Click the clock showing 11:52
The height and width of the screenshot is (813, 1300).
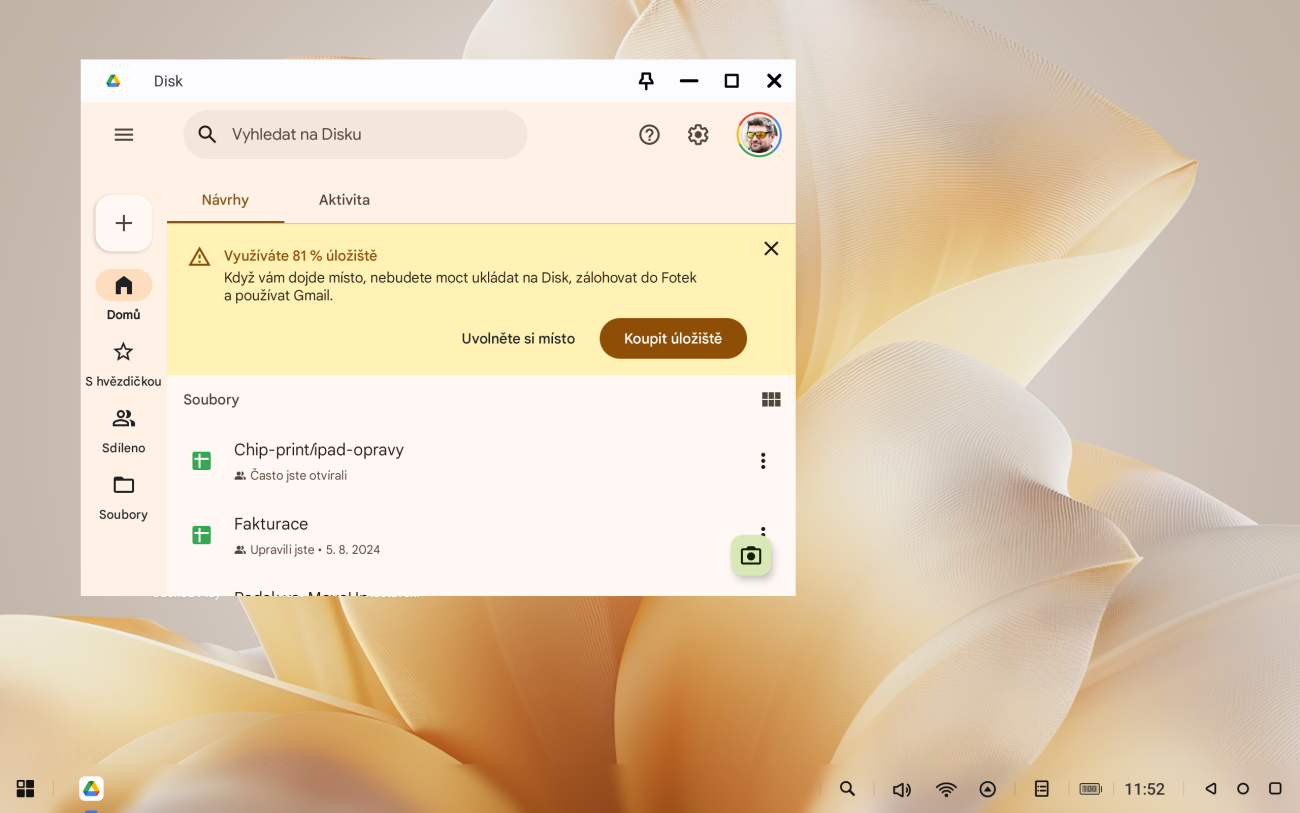click(1144, 789)
